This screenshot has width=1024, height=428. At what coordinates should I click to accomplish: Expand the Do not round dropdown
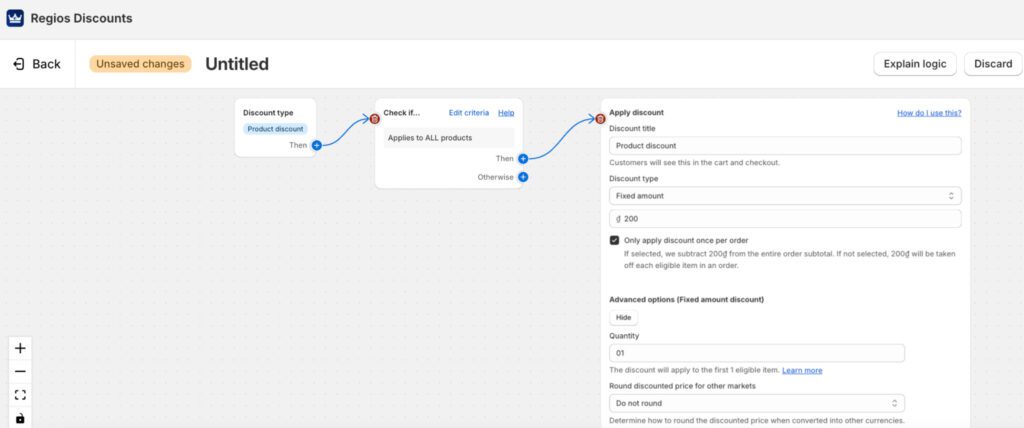tap(756, 403)
